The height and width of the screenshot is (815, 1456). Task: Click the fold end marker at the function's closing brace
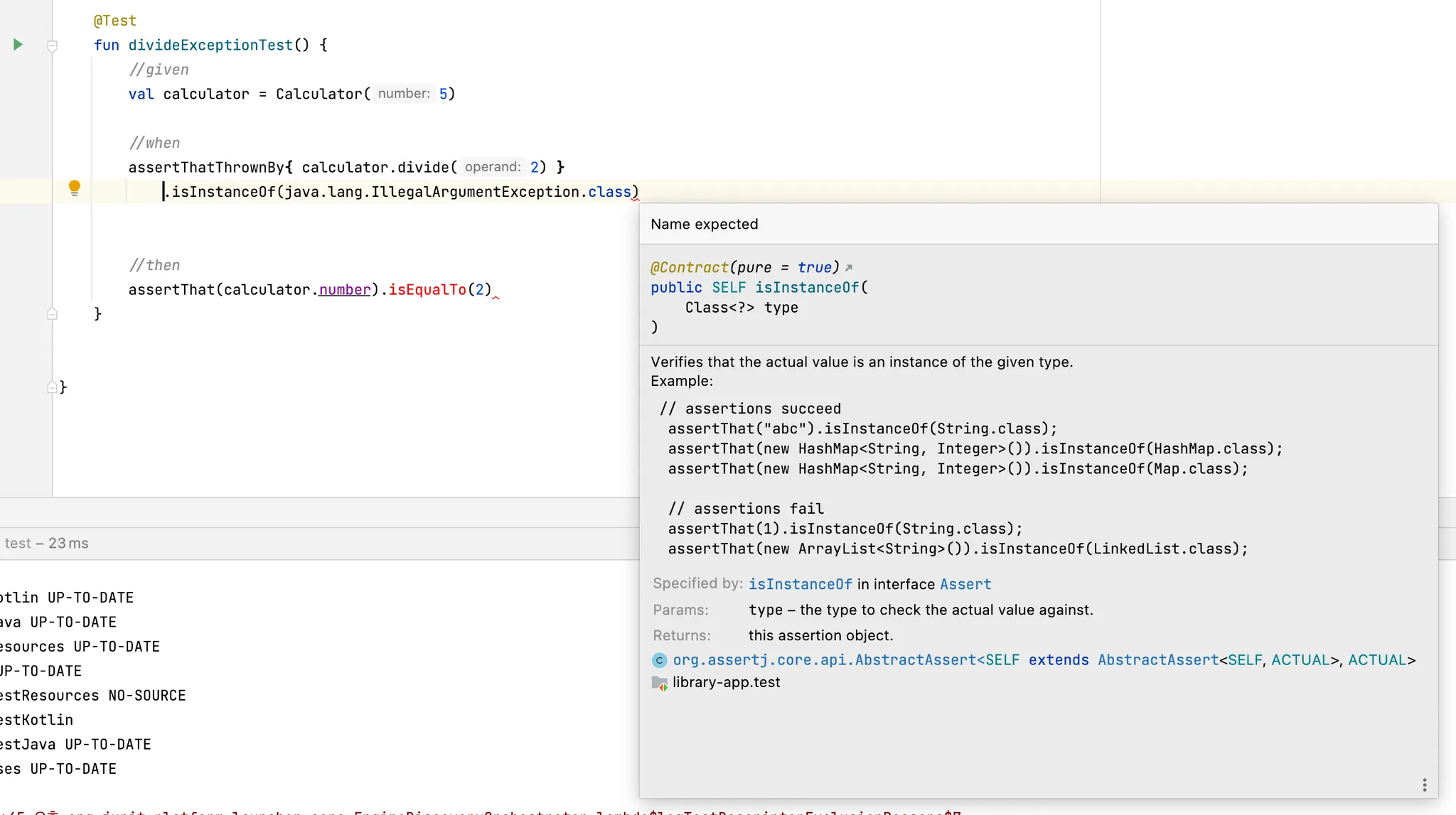[52, 313]
